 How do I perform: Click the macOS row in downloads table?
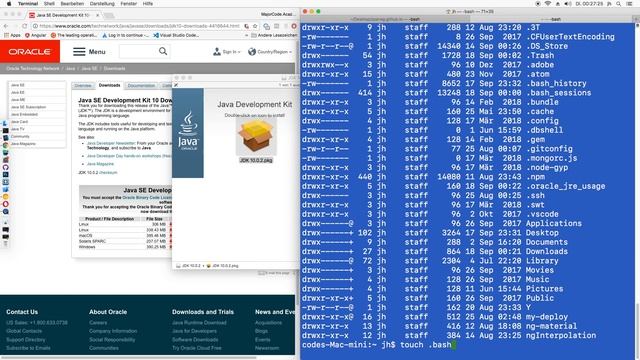124,236
